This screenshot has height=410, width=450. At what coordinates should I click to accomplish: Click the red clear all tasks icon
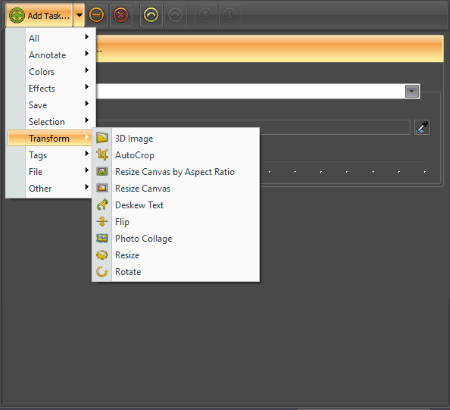point(121,15)
